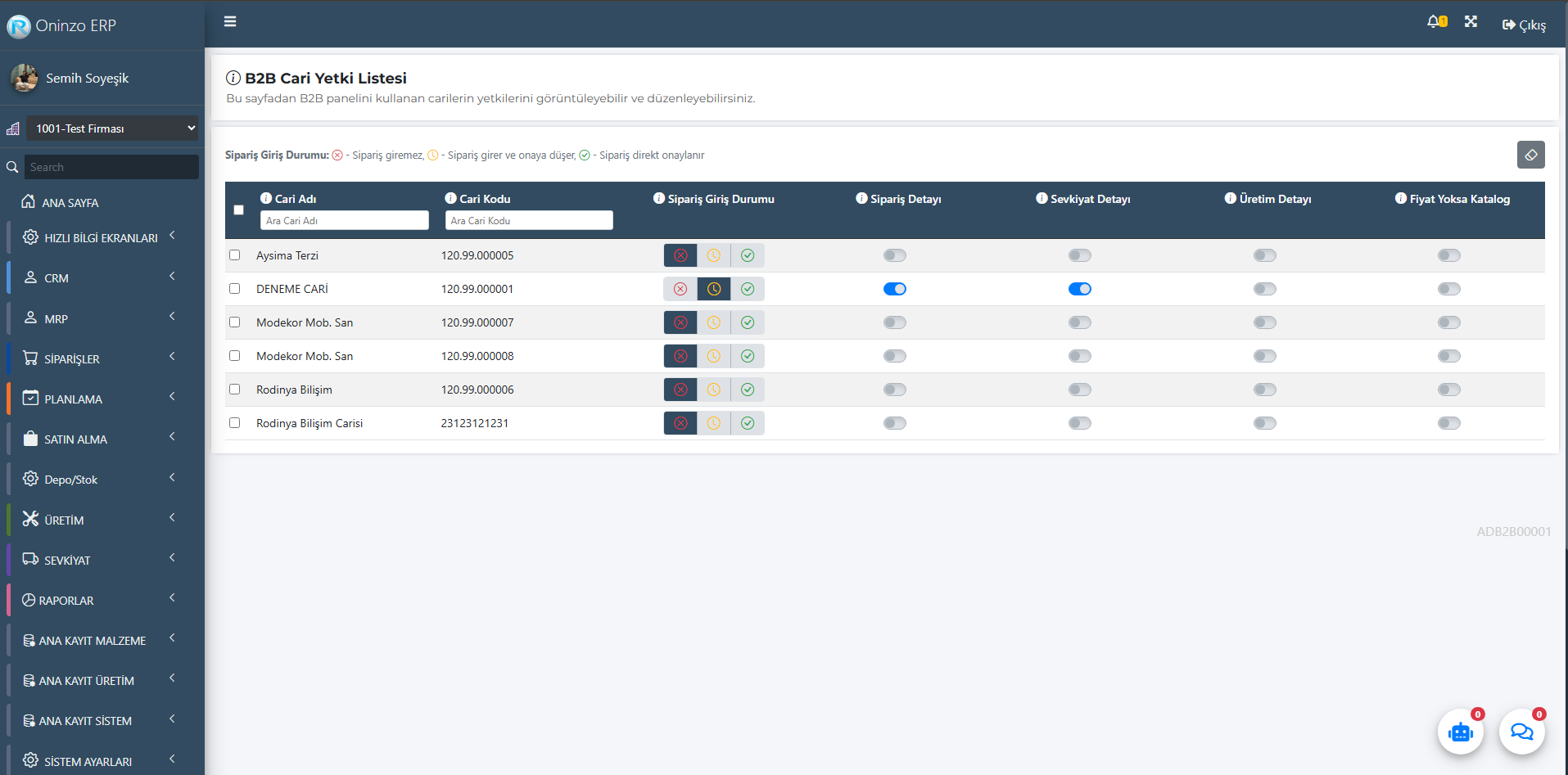Click the hamburger menu icon in header
This screenshot has width=1568, height=775.
[x=230, y=21]
